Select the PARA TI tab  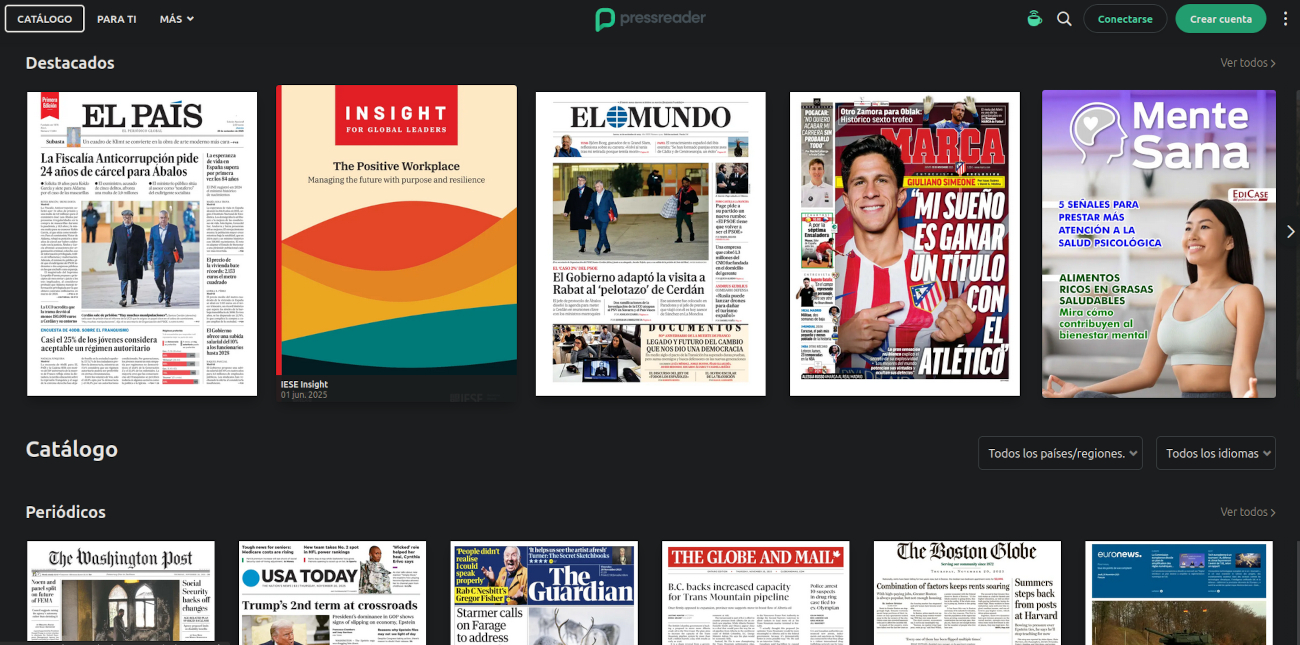pyautogui.click(x=117, y=18)
